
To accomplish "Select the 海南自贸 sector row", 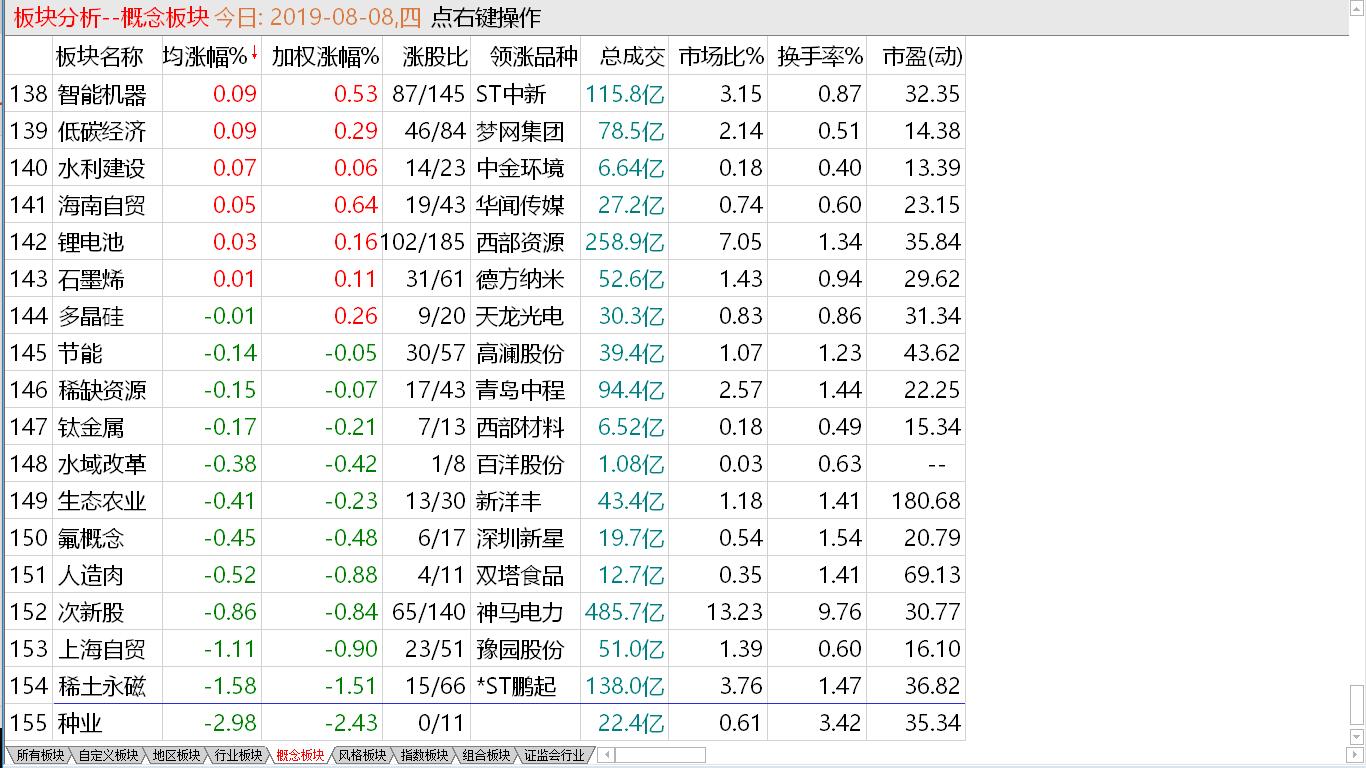I will pos(485,205).
